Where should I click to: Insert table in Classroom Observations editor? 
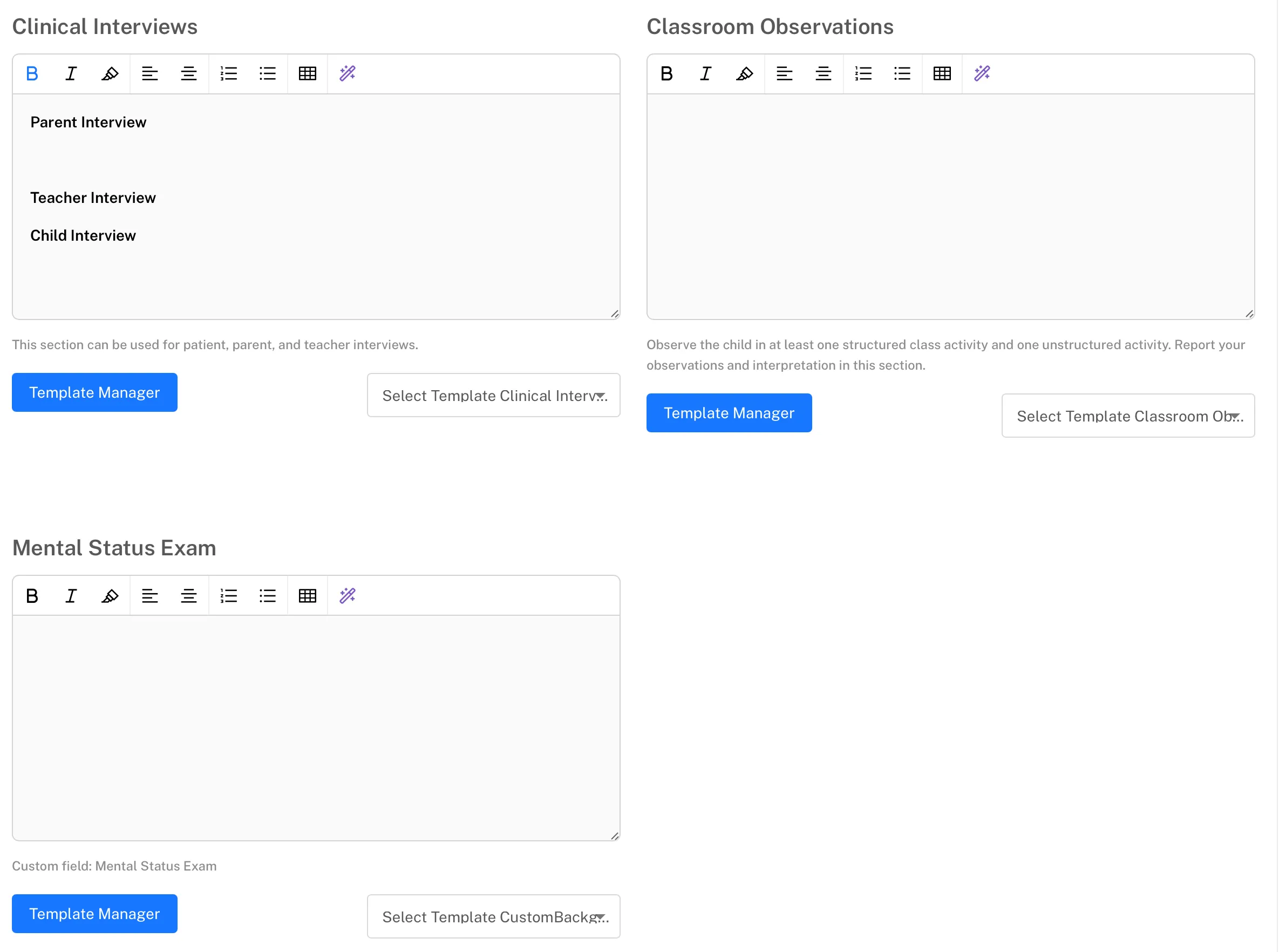pyautogui.click(x=942, y=74)
